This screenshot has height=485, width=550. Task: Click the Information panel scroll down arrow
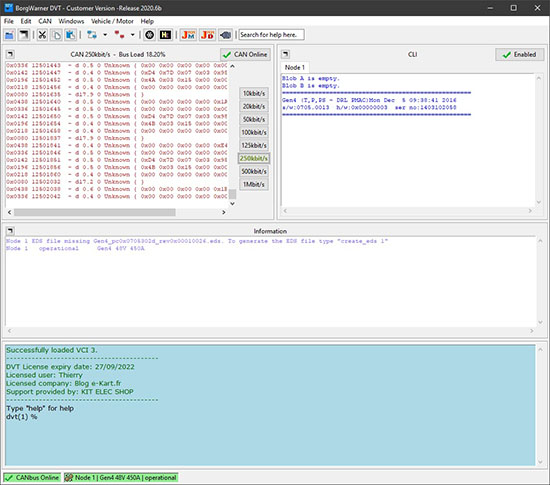point(540,322)
